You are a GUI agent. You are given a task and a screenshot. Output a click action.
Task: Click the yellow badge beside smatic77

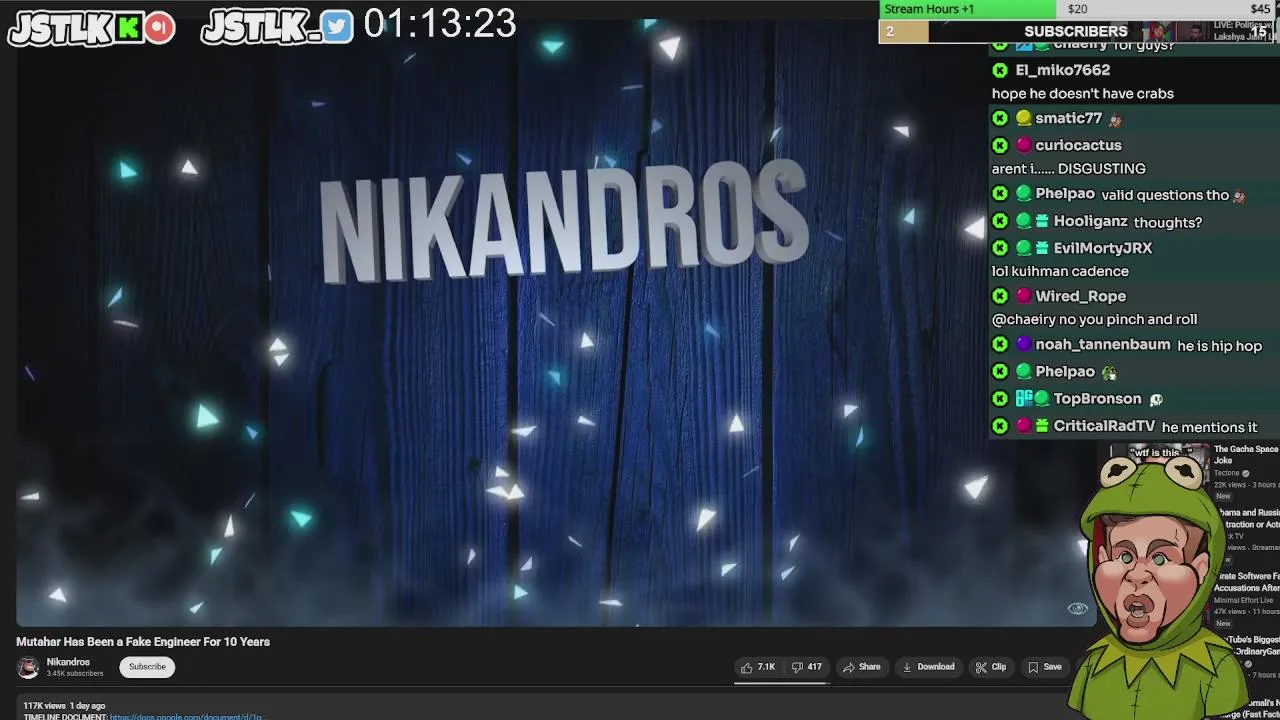pos(1023,118)
